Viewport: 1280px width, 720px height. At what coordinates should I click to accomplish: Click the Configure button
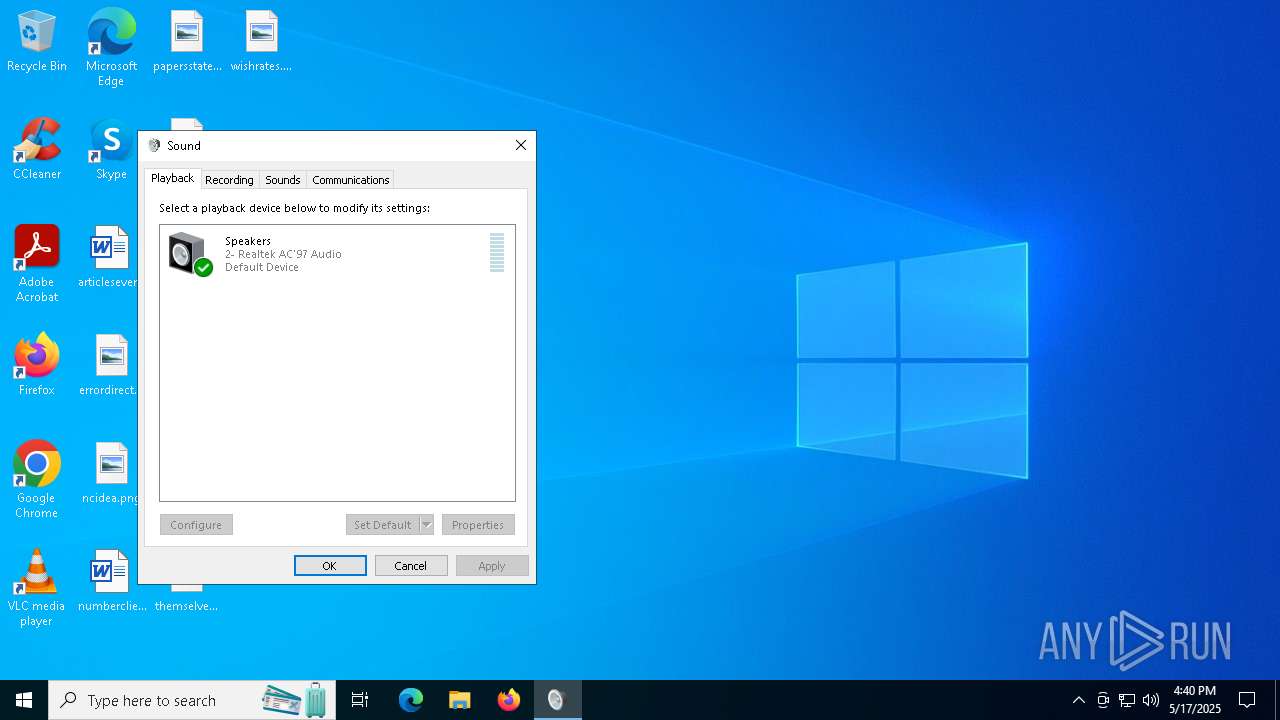coord(196,525)
